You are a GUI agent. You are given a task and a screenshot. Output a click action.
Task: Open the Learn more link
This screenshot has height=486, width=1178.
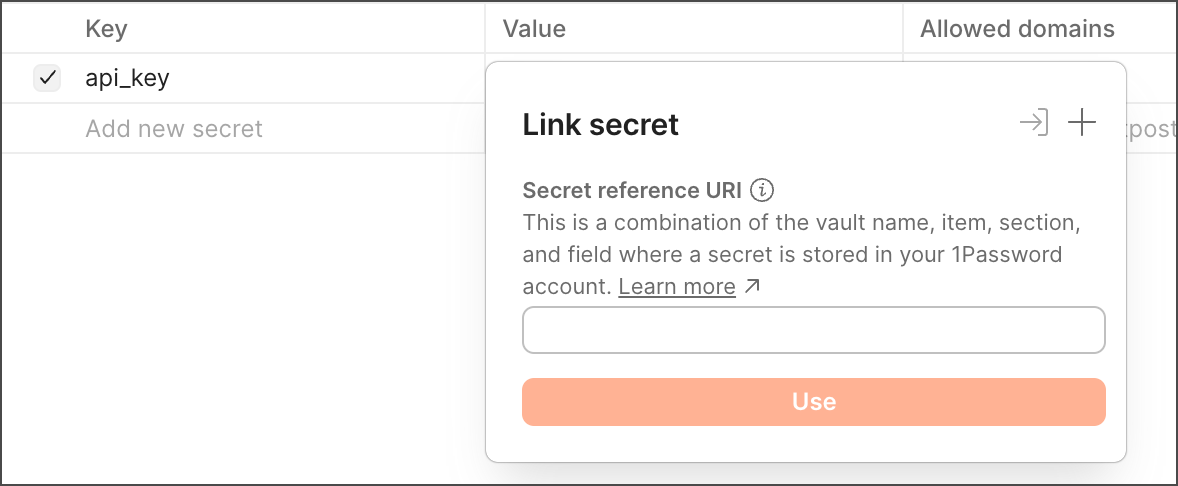(677, 287)
